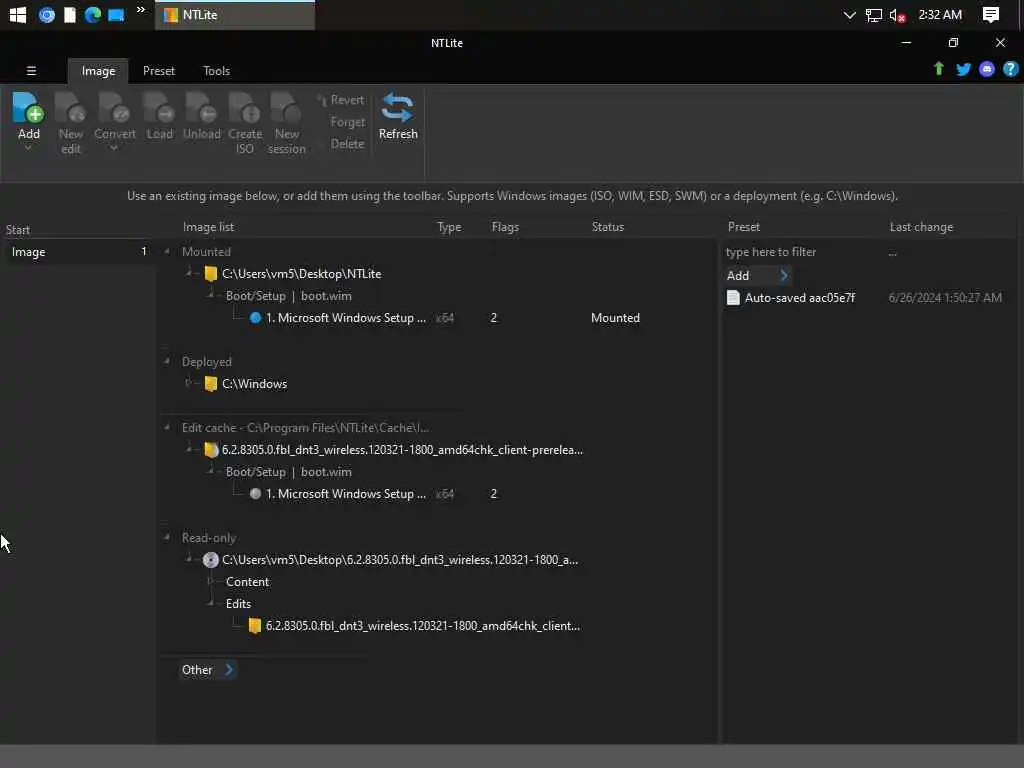The height and width of the screenshot is (768, 1024).
Task: Open the Convert dropdown arrow
Action: 114,148
